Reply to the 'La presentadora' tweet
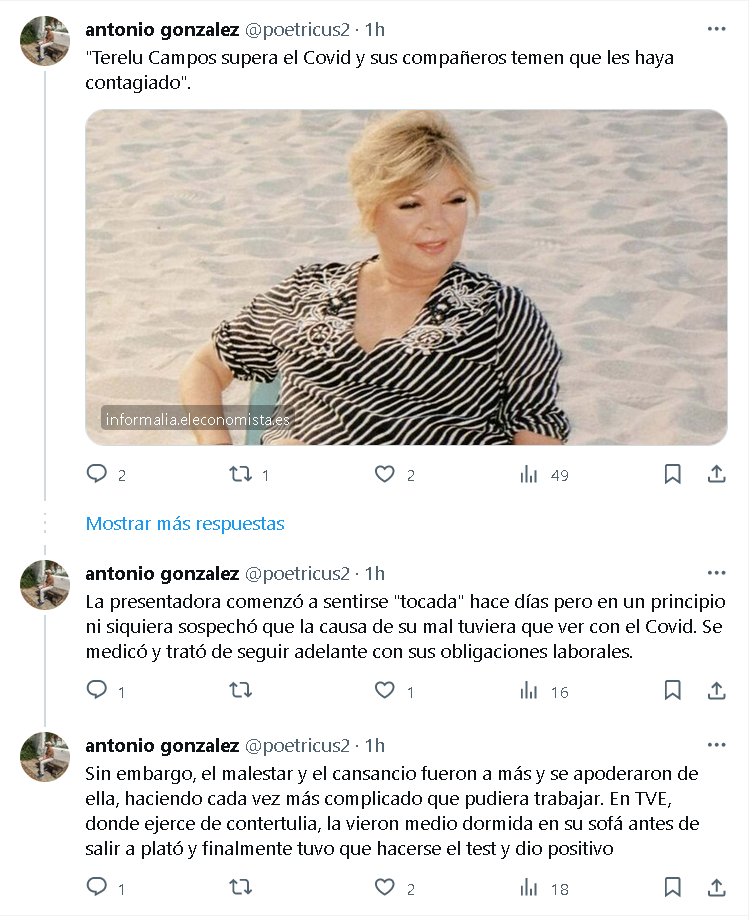Viewport: 756px width, 920px height. click(x=97, y=690)
